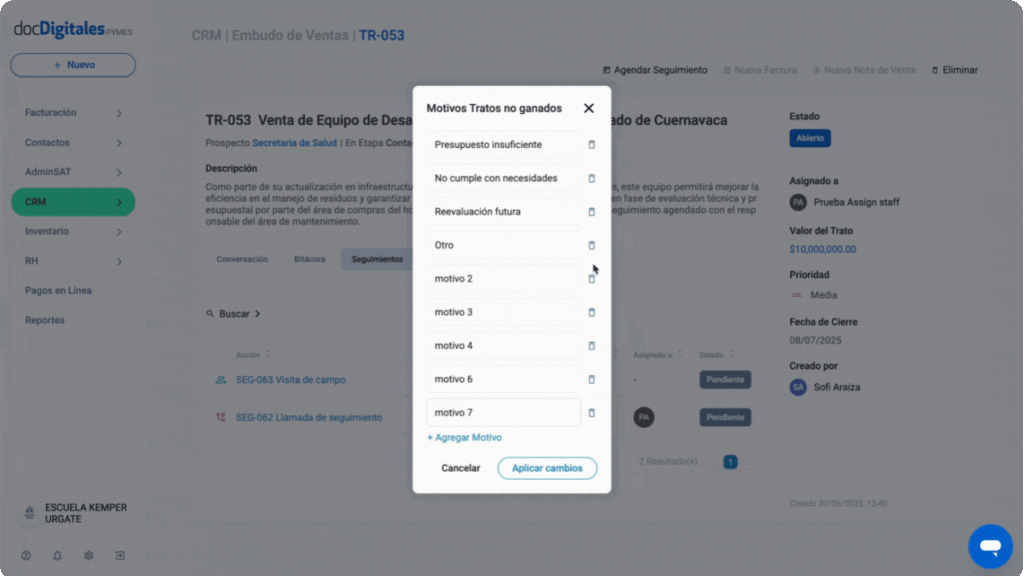1024x576 pixels.
Task: Open the chat support bubble
Action: tap(990, 546)
